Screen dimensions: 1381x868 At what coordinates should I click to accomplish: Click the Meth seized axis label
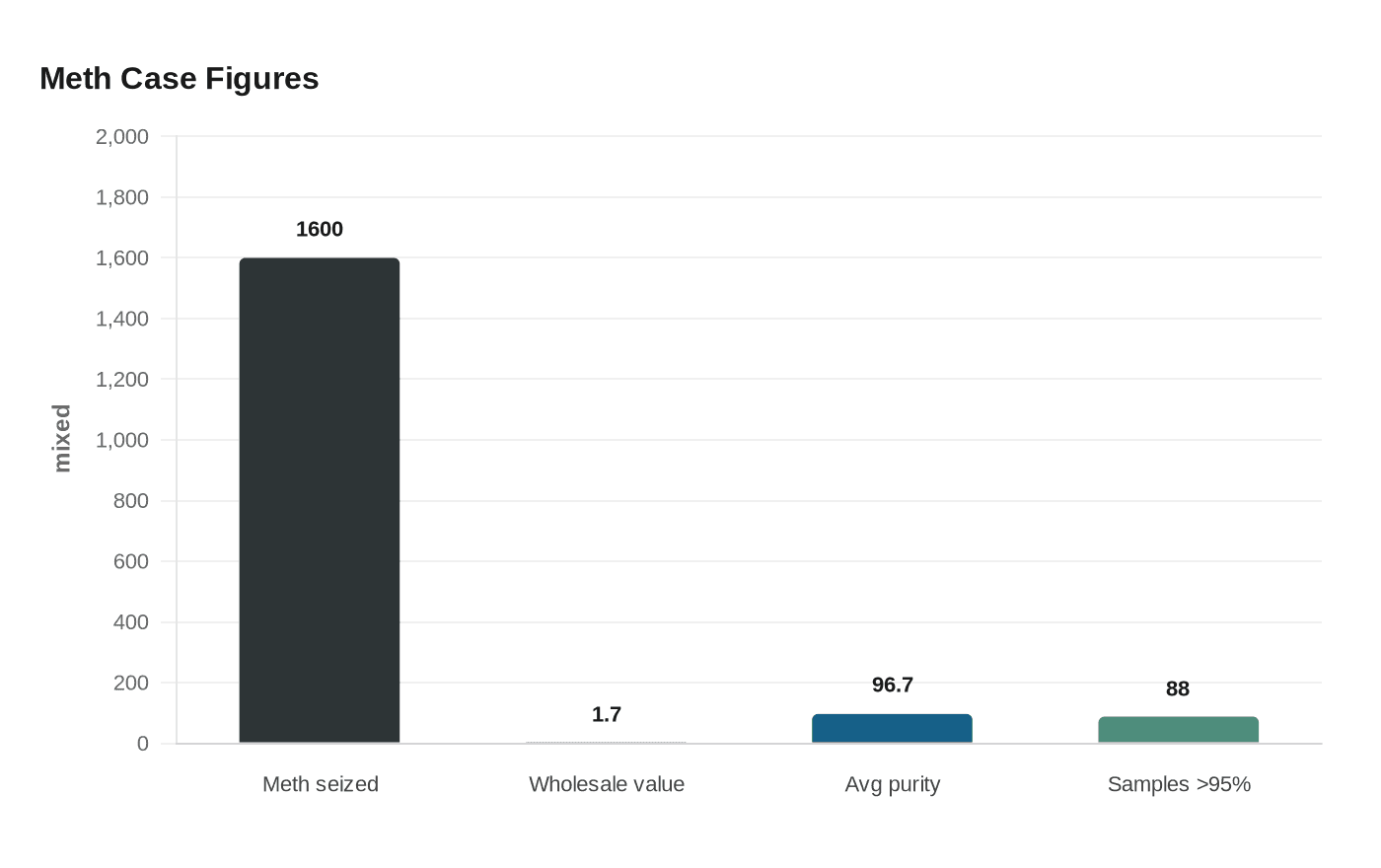pyautogui.click(x=321, y=784)
